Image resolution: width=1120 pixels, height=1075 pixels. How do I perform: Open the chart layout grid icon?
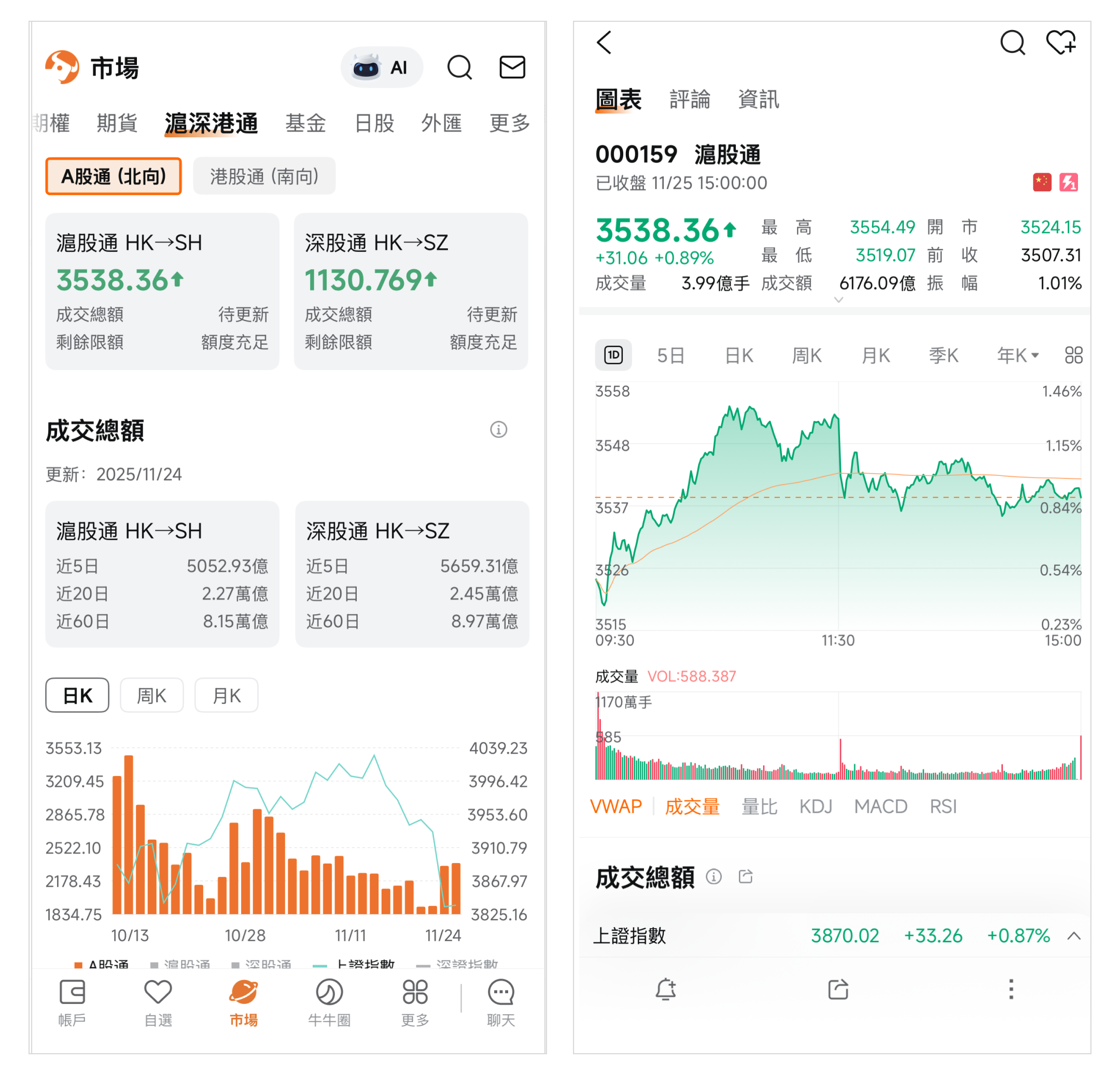pos(1073,355)
